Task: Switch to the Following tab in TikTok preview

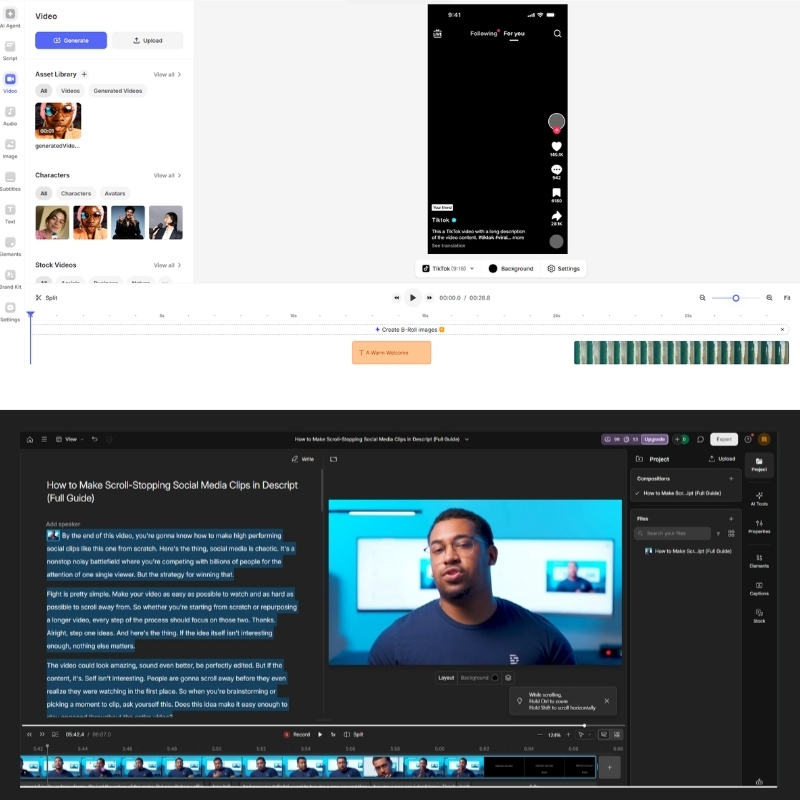Action: pos(483,34)
